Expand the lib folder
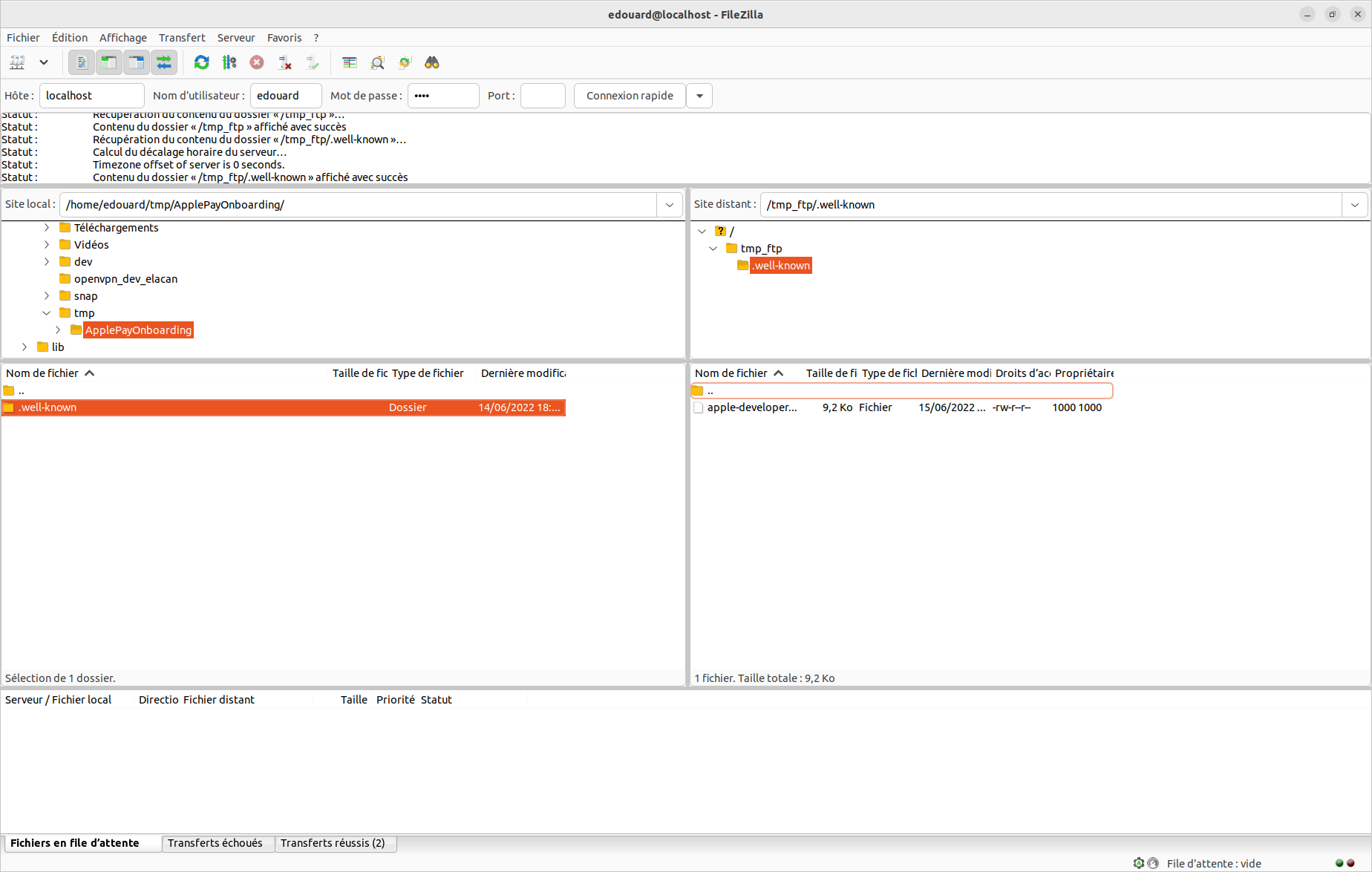The width and height of the screenshot is (1372, 872). click(24, 347)
